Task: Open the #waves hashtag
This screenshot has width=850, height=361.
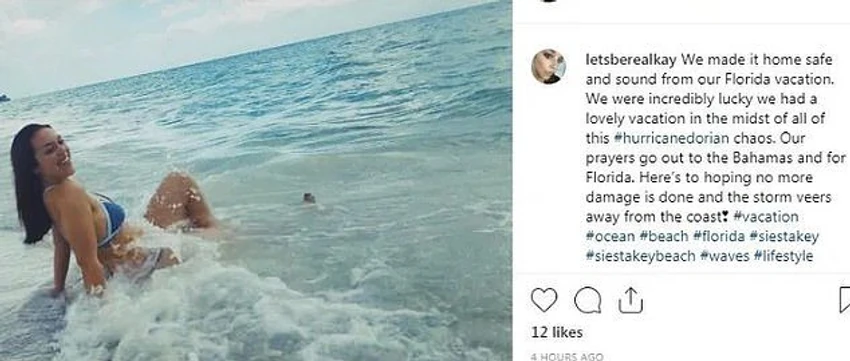Action: pyautogui.click(x=725, y=256)
